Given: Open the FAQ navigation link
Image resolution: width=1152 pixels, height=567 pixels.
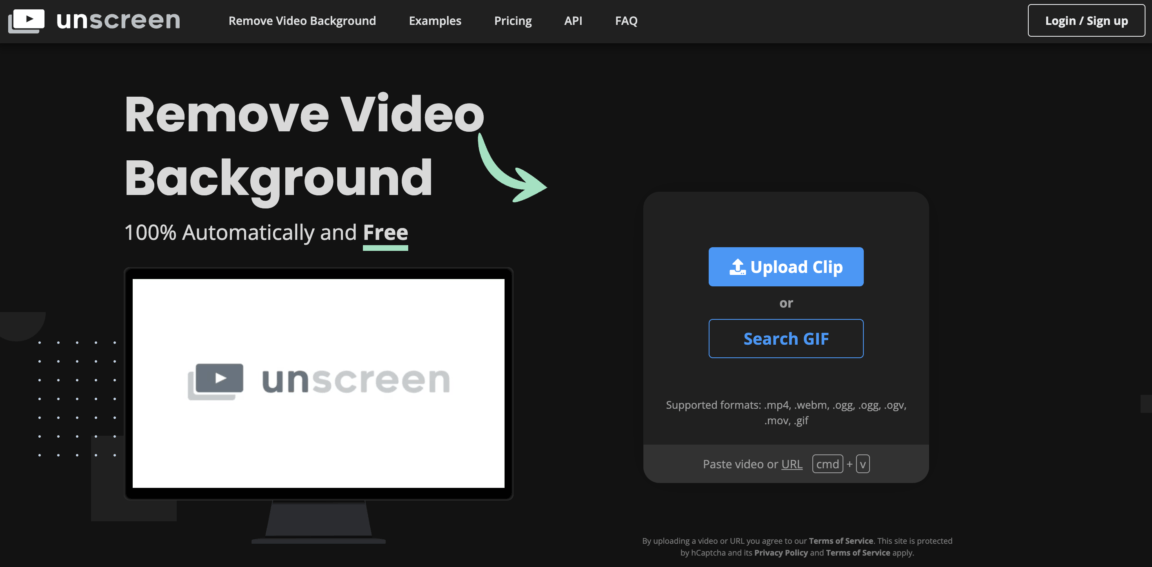Looking at the screenshot, I should pyautogui.click(x=626, y=21).
